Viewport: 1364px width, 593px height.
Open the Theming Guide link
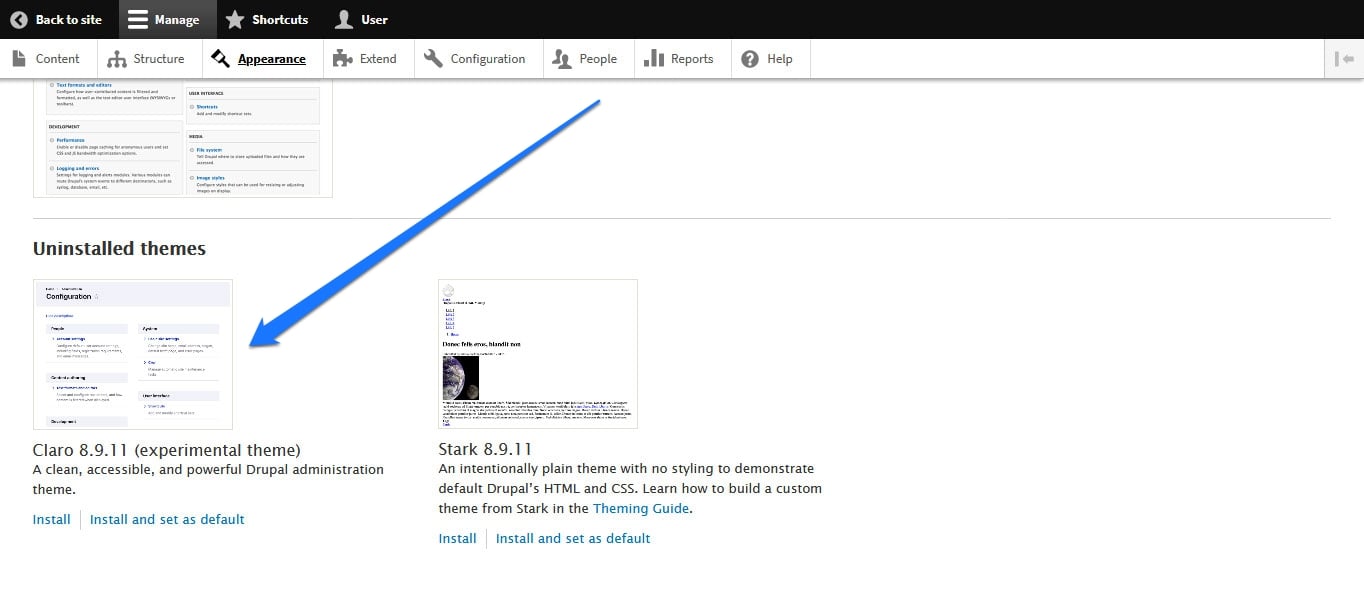[641, 508]
